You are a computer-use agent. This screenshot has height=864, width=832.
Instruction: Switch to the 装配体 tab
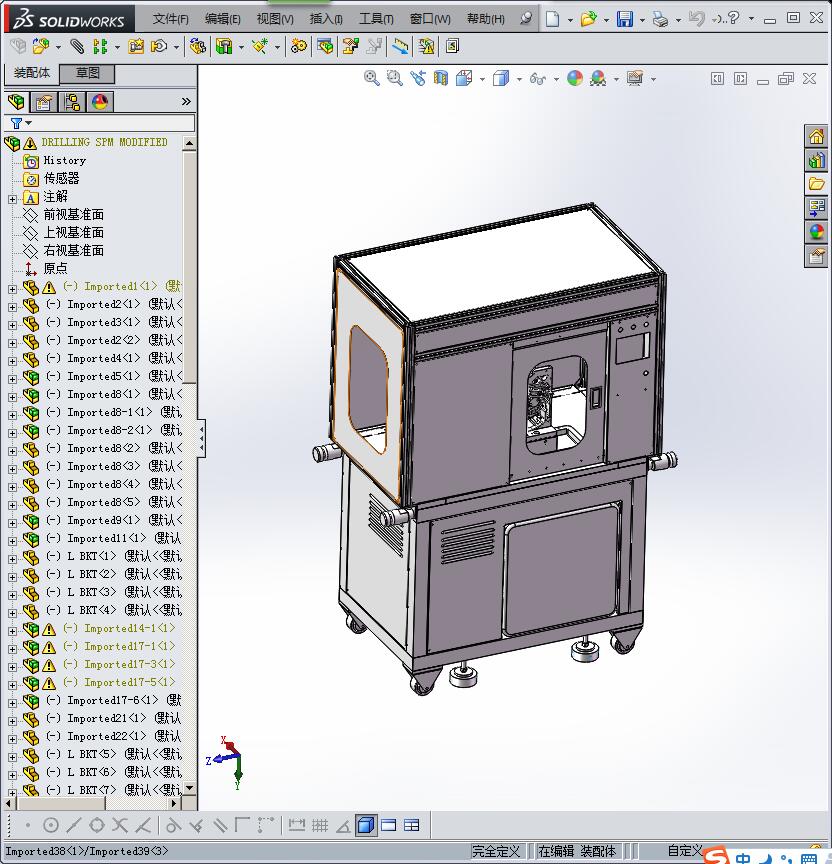click(31, 73)
